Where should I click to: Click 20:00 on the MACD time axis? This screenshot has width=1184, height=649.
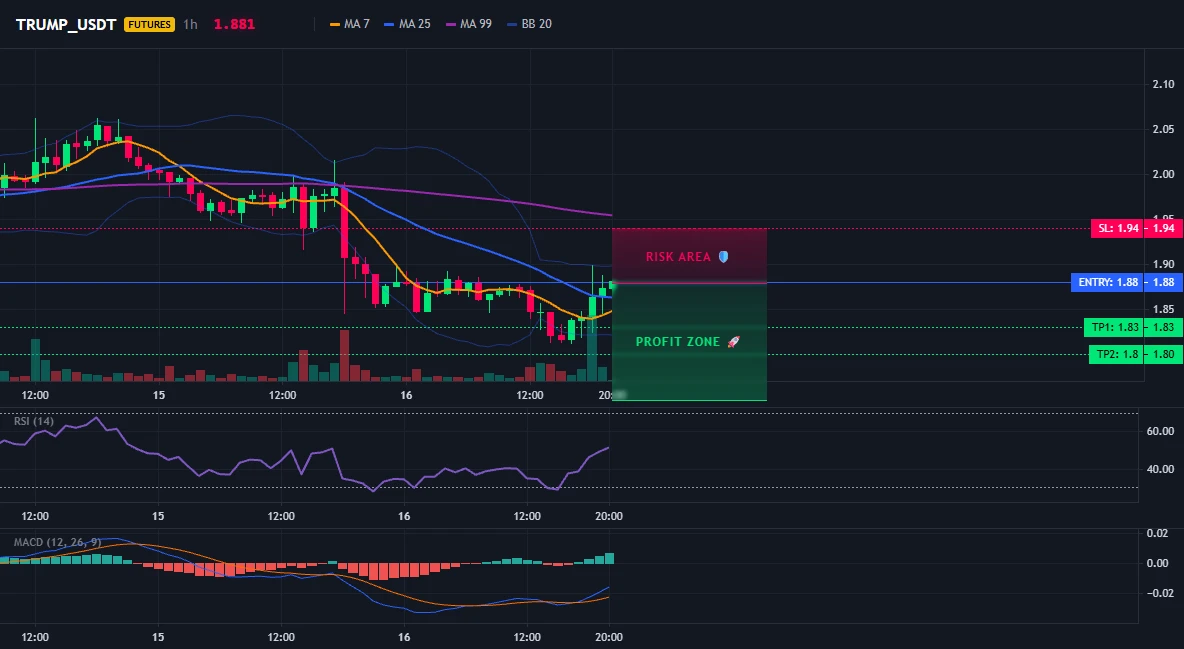point(609,637)
